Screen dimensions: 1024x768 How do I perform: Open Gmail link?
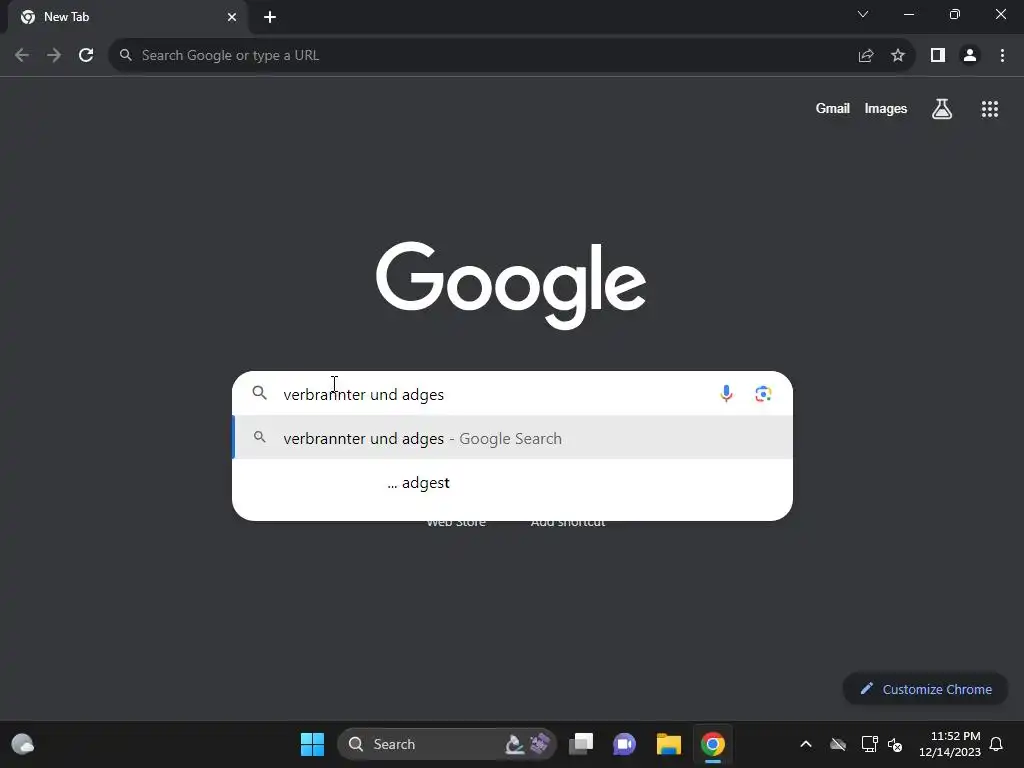(x=833, y=108)
